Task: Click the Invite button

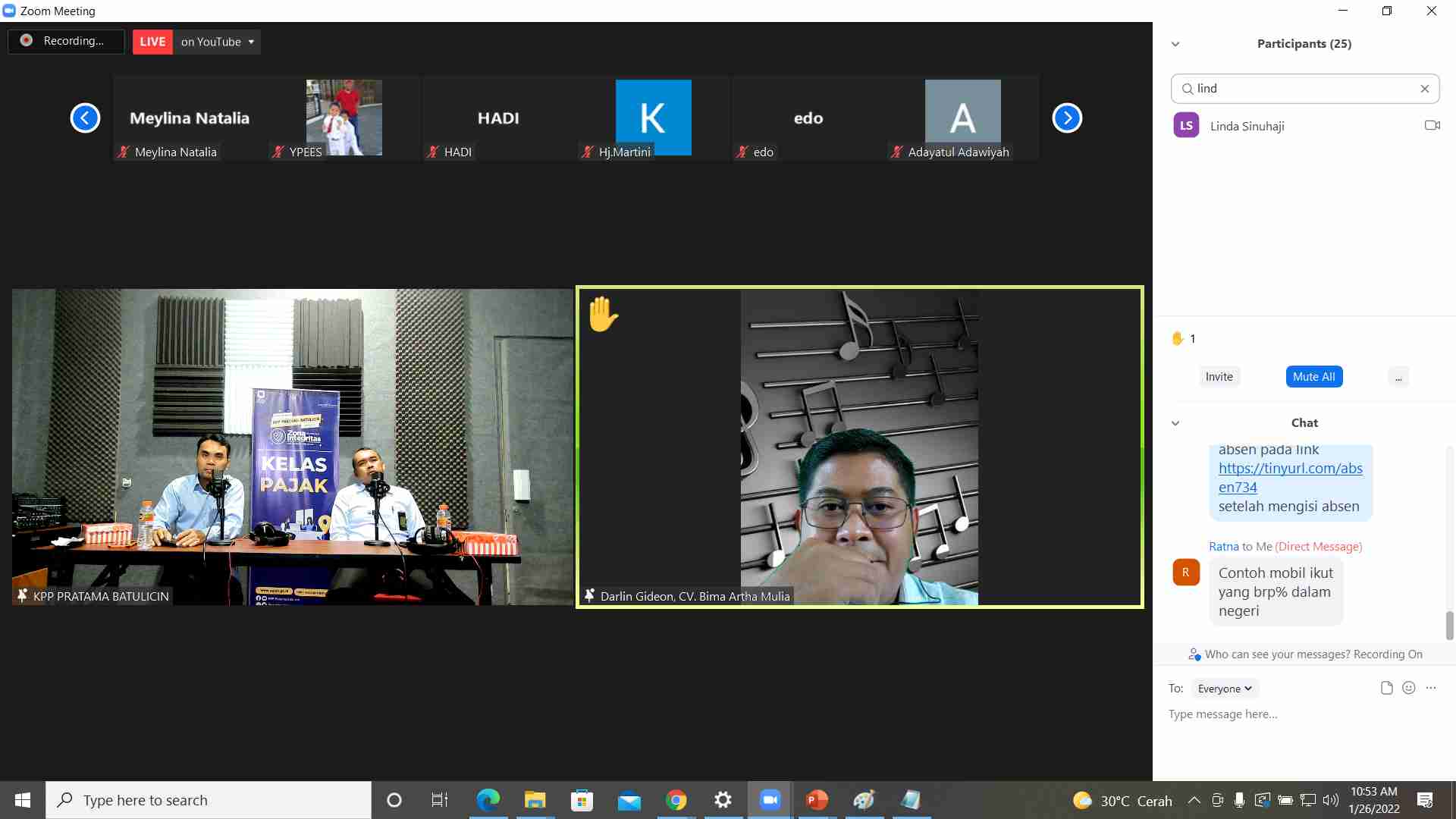Action: pos(1219,377)
